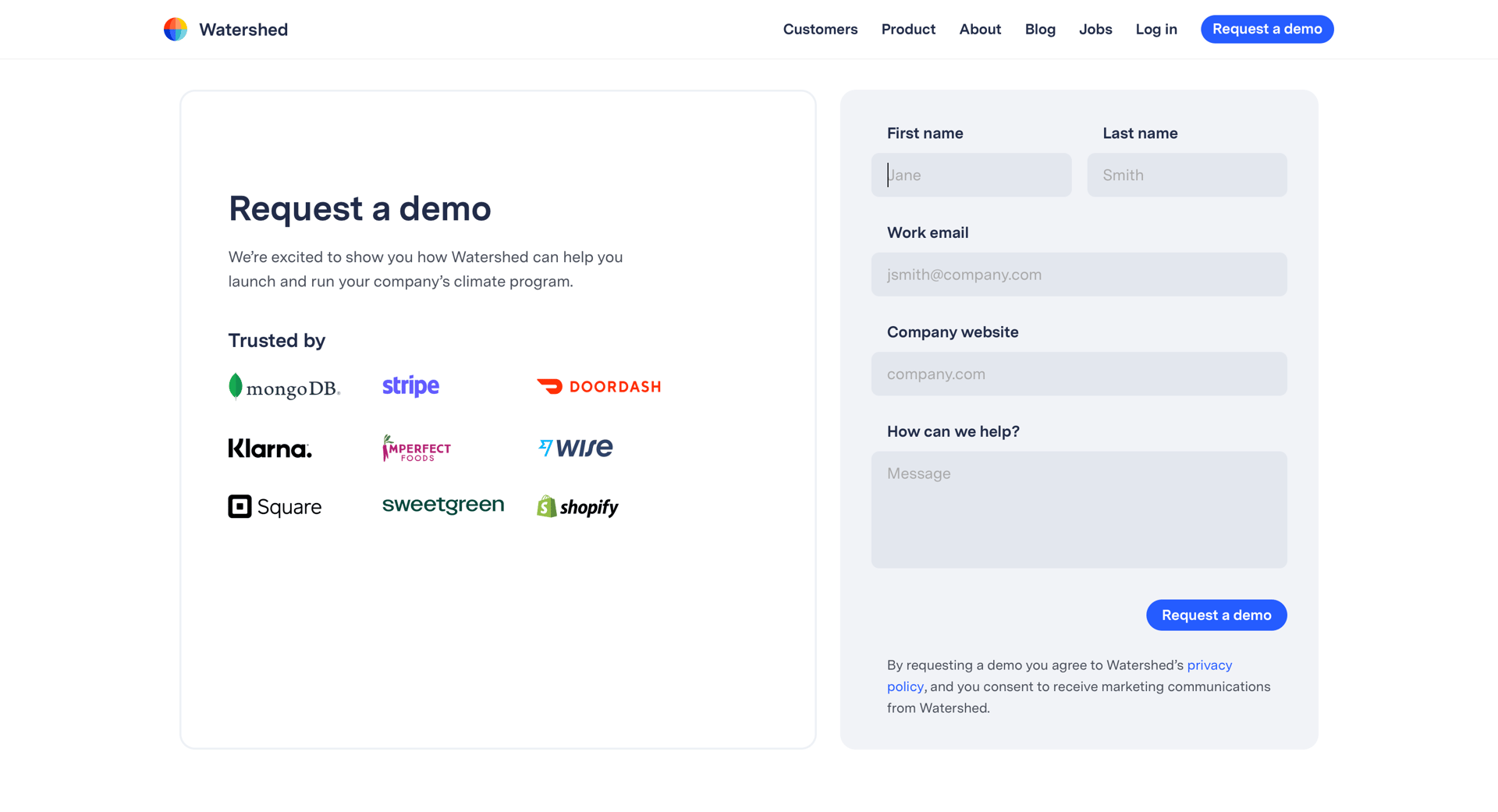Click the Watershed logo icon
The width and height of the screenshot is (1498, 812).
point(175,29)
